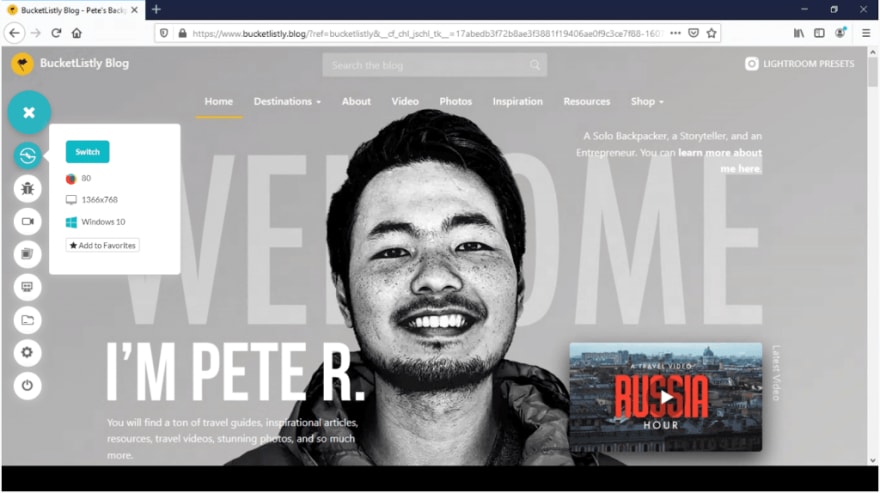Open page actions three-dot menu
The width and height of the screenshot is (880, 493).
point(675,33)
